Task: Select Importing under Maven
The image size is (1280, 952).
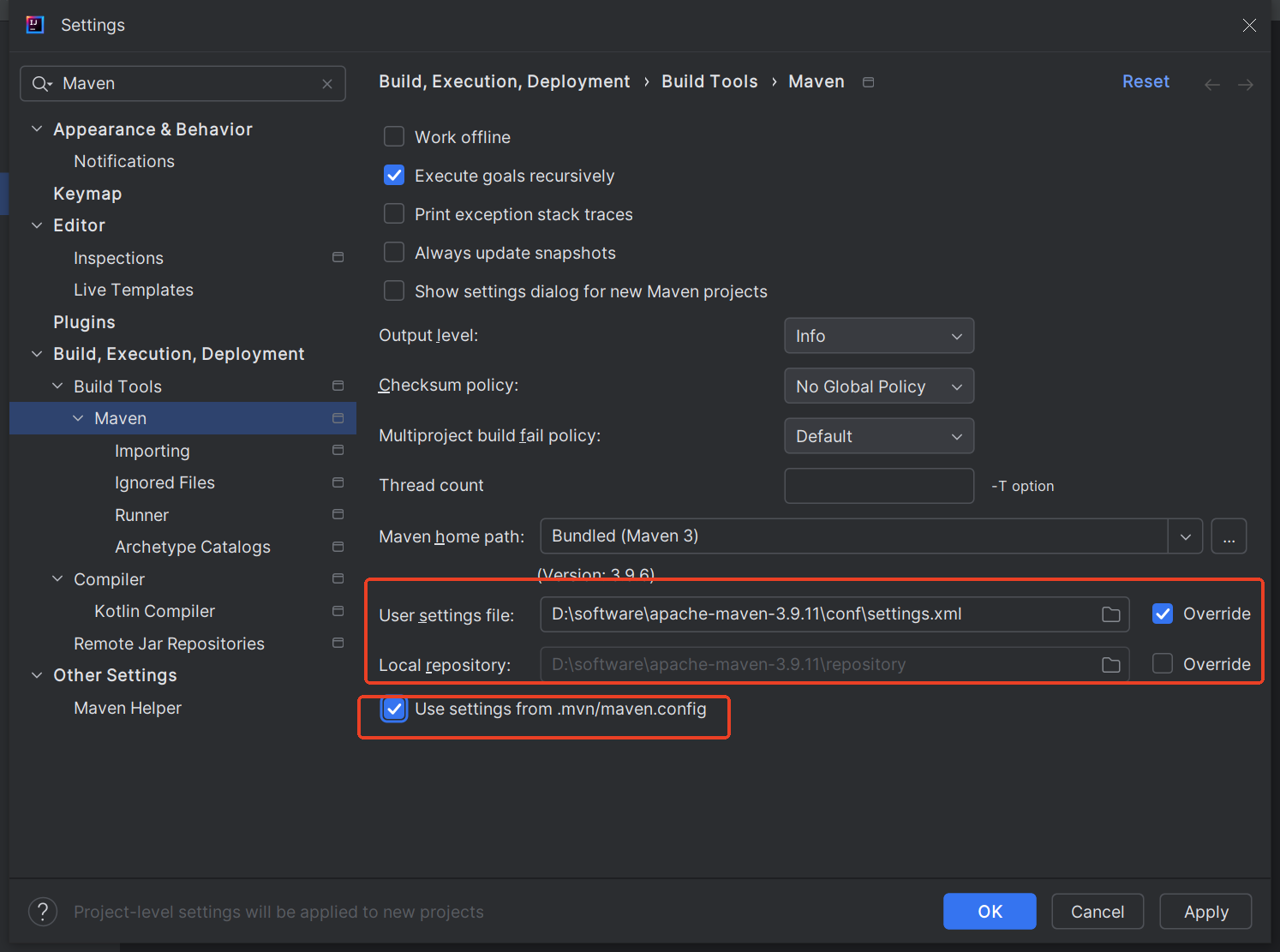Action: pos(153,451)
